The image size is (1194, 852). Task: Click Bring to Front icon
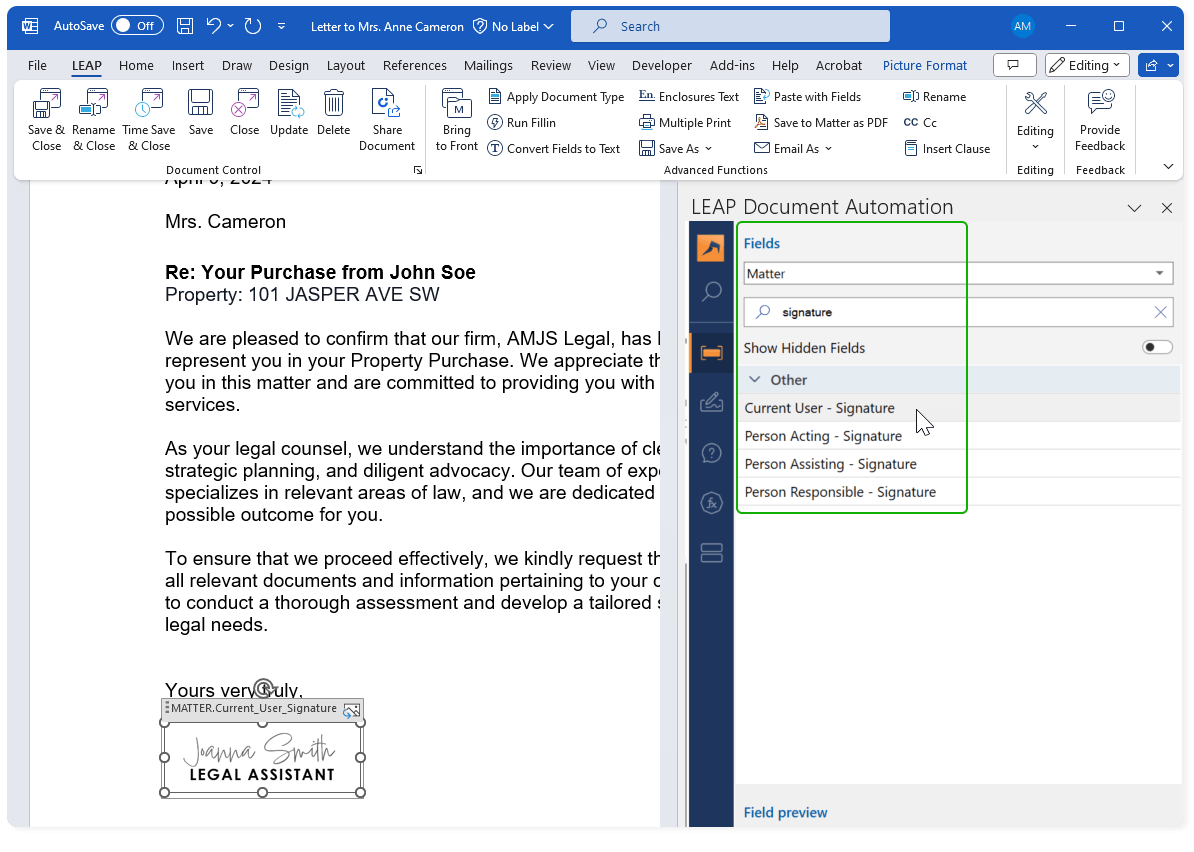[x=457, y=104]
